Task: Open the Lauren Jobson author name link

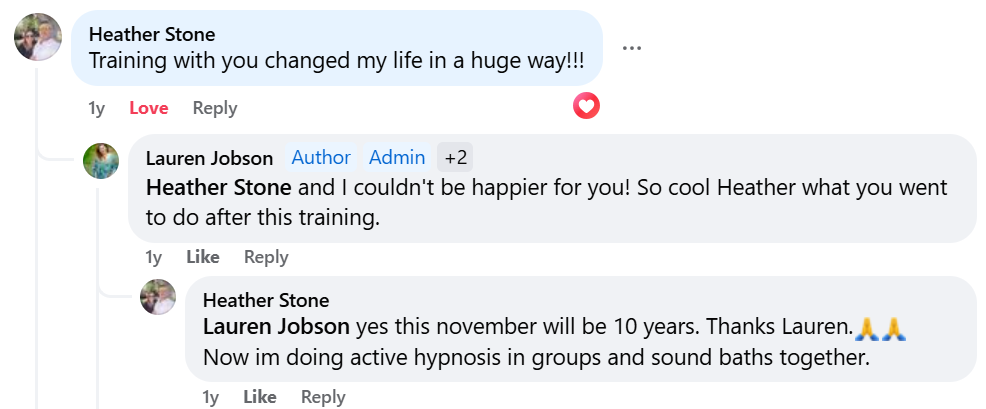Action: 209,158
